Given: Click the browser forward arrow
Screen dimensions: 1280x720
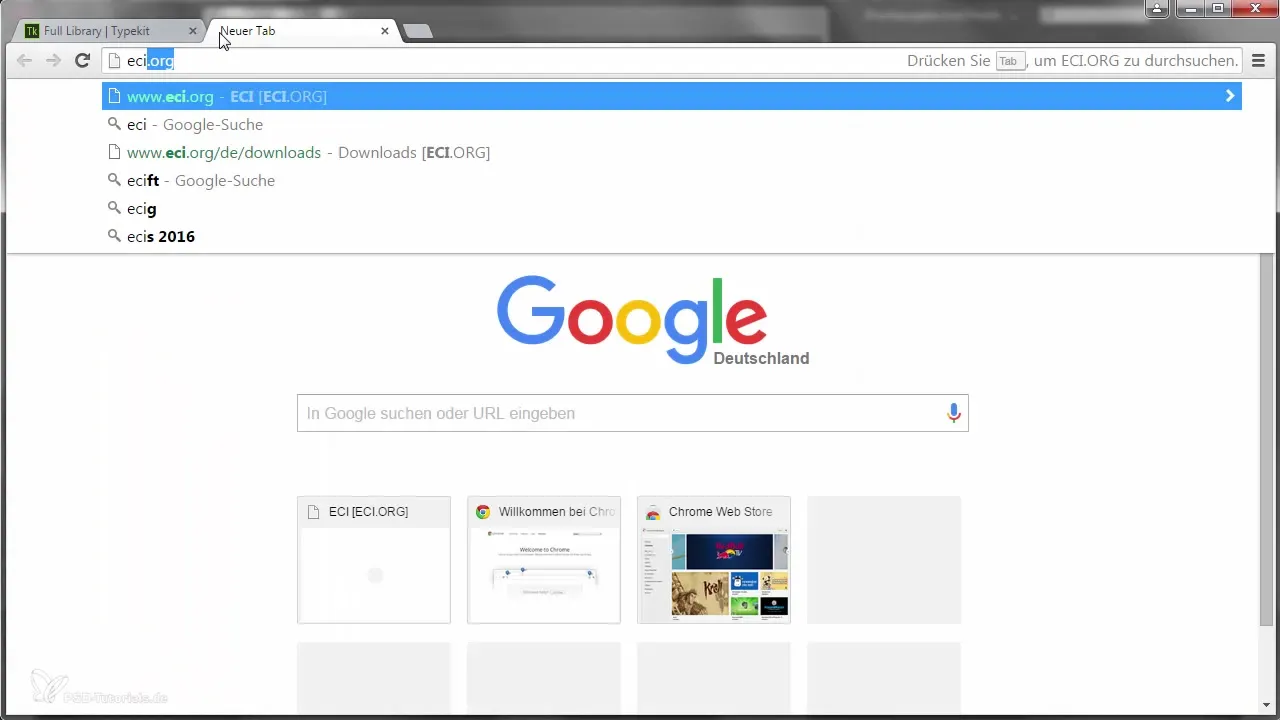Looking at the screenshot, I should click(x=53, y=61).
